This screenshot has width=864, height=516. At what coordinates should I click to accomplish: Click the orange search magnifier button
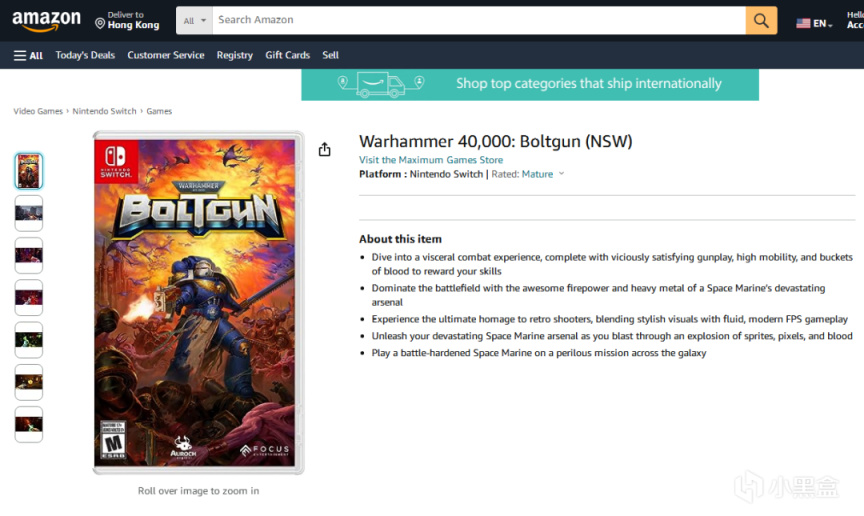point(761,20)
